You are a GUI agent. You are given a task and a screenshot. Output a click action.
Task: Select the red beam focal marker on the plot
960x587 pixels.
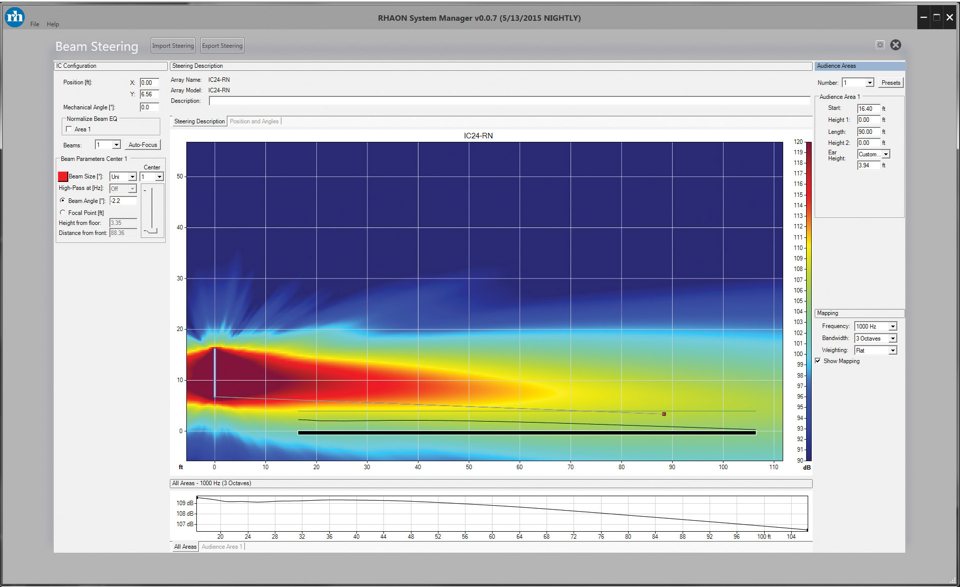pyautogui.click(x=664, y=414)
